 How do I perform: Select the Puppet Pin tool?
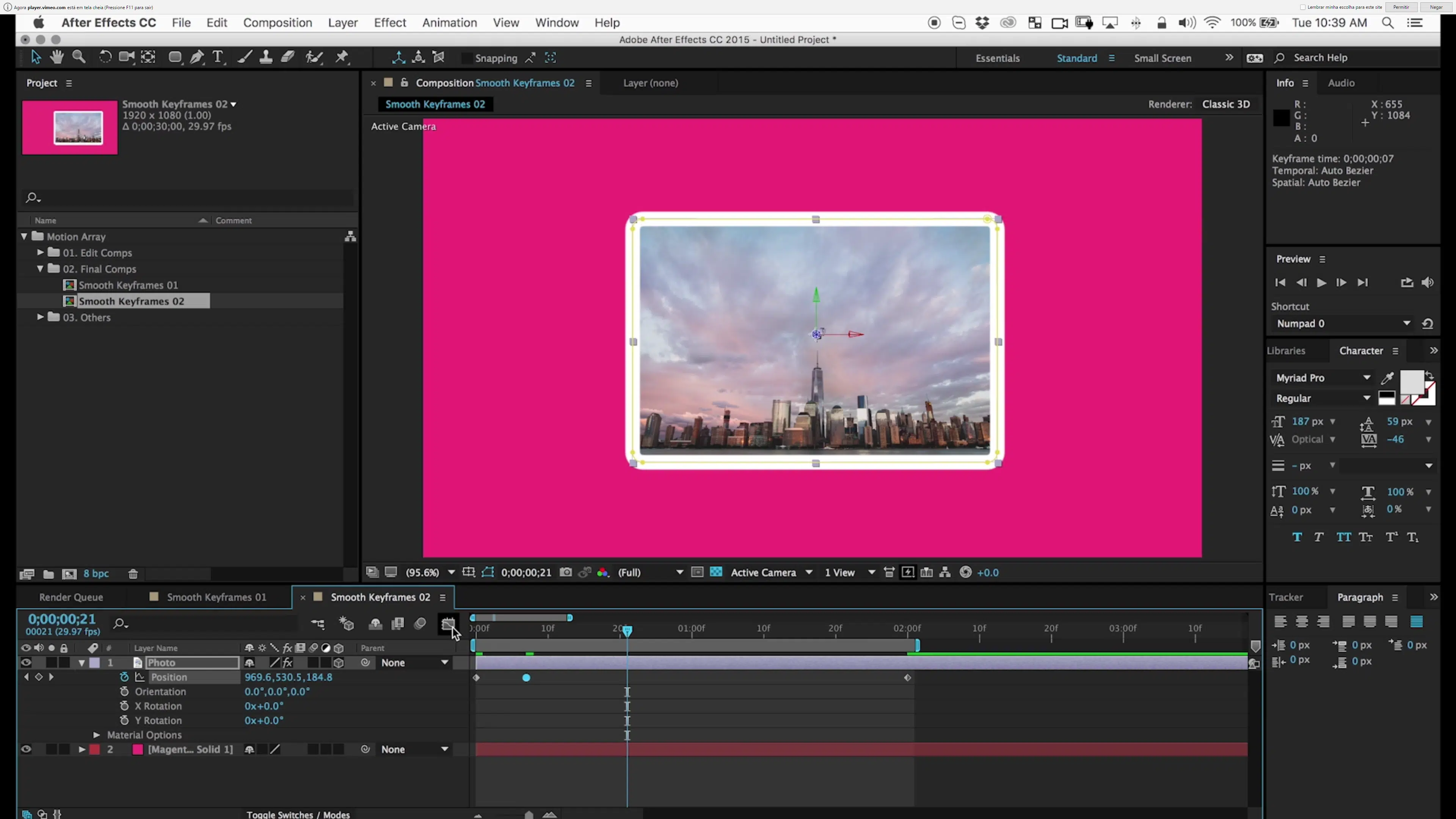pyautogui.click(x=342, y=57)
